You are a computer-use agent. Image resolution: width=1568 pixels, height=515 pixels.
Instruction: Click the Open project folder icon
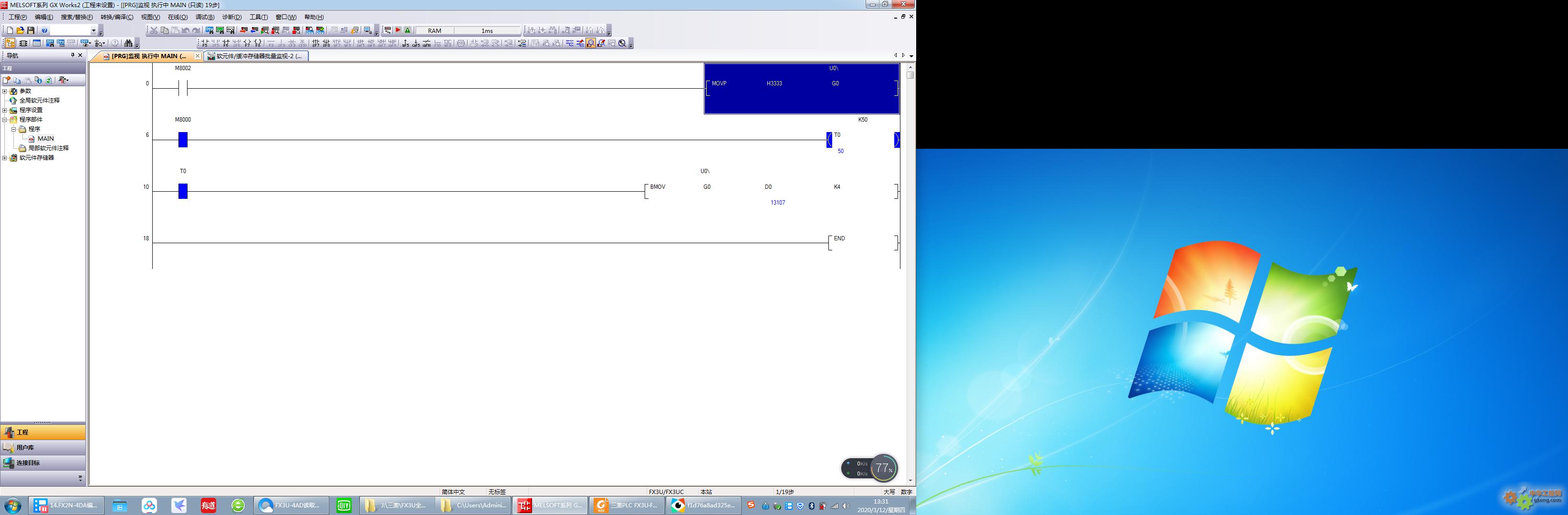(x=20, y=31)
